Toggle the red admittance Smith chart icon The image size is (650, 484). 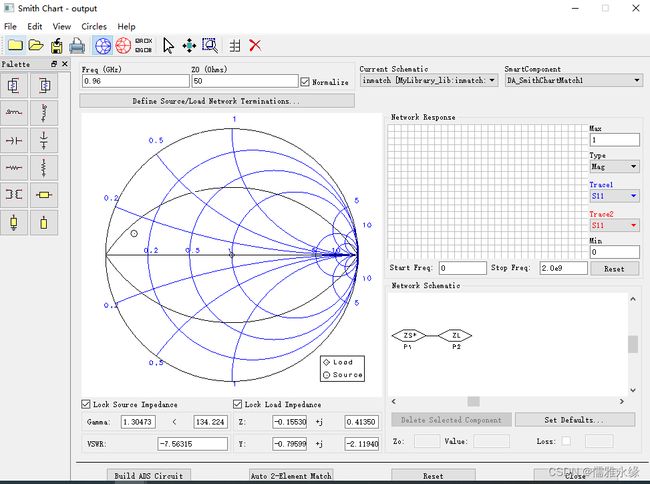coord(123,46)
